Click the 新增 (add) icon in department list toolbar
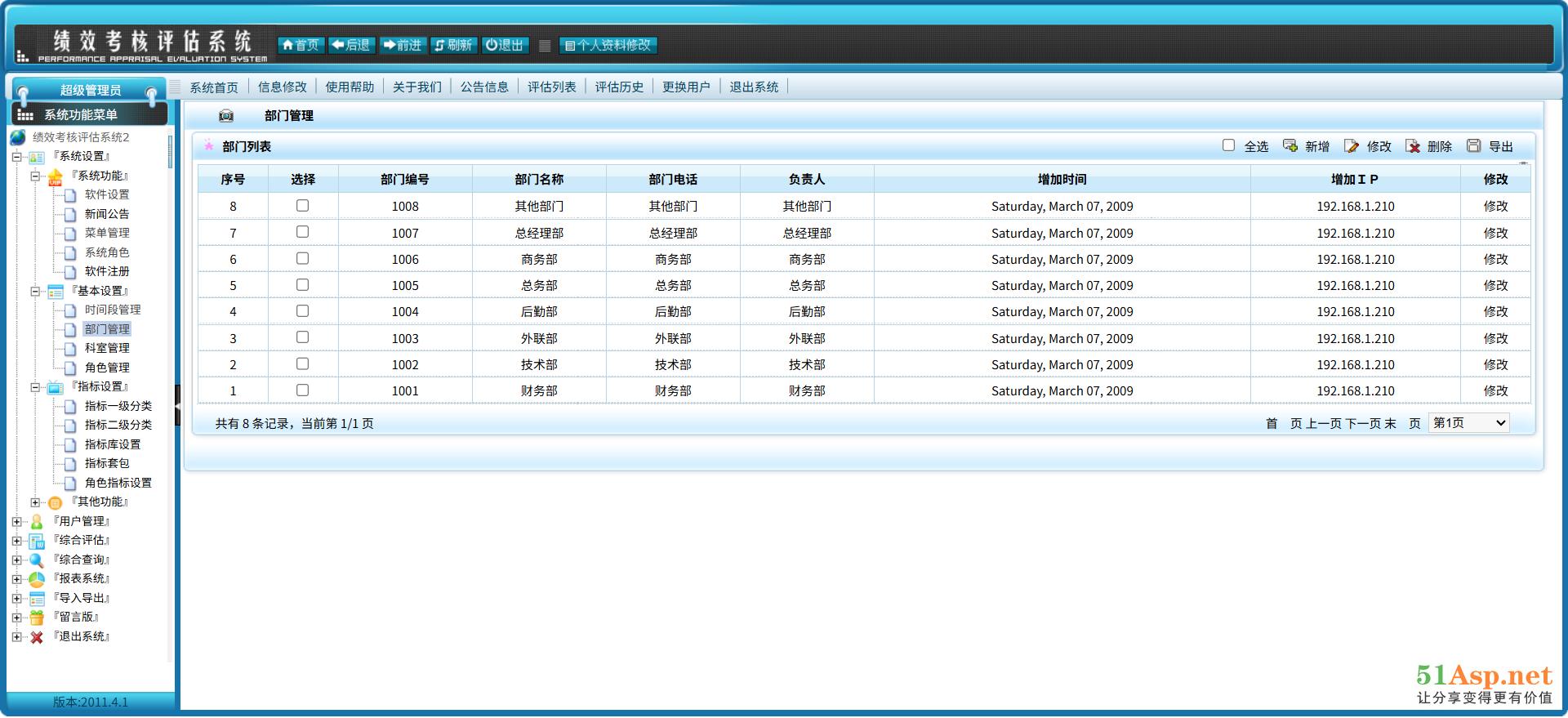This screenshot has height=718, width=1568. coord(1290,146)
